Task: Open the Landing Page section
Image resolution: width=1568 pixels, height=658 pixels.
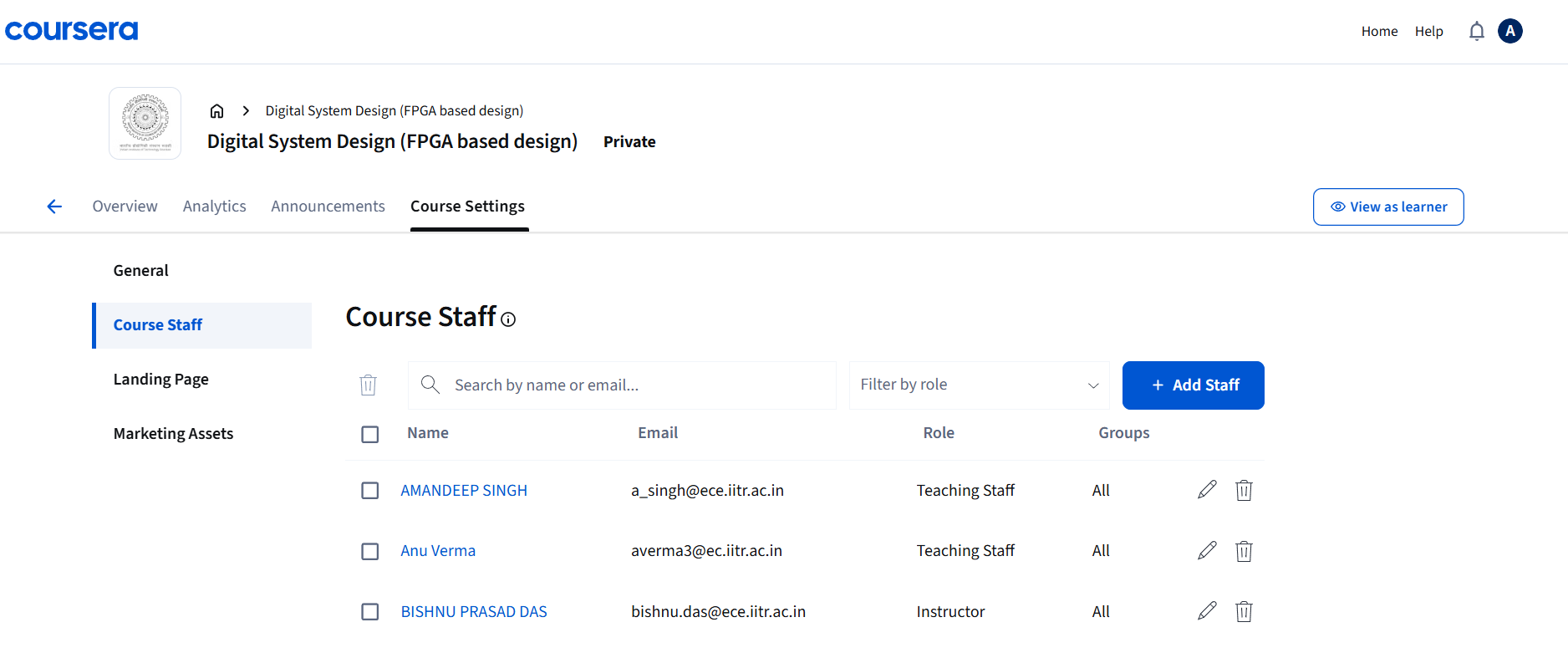Action: 161,380
